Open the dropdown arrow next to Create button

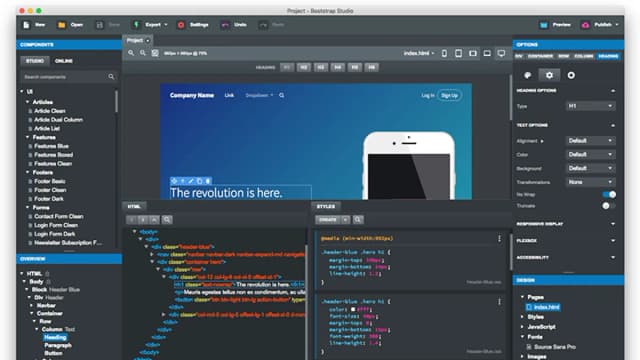tap(345, 220)
